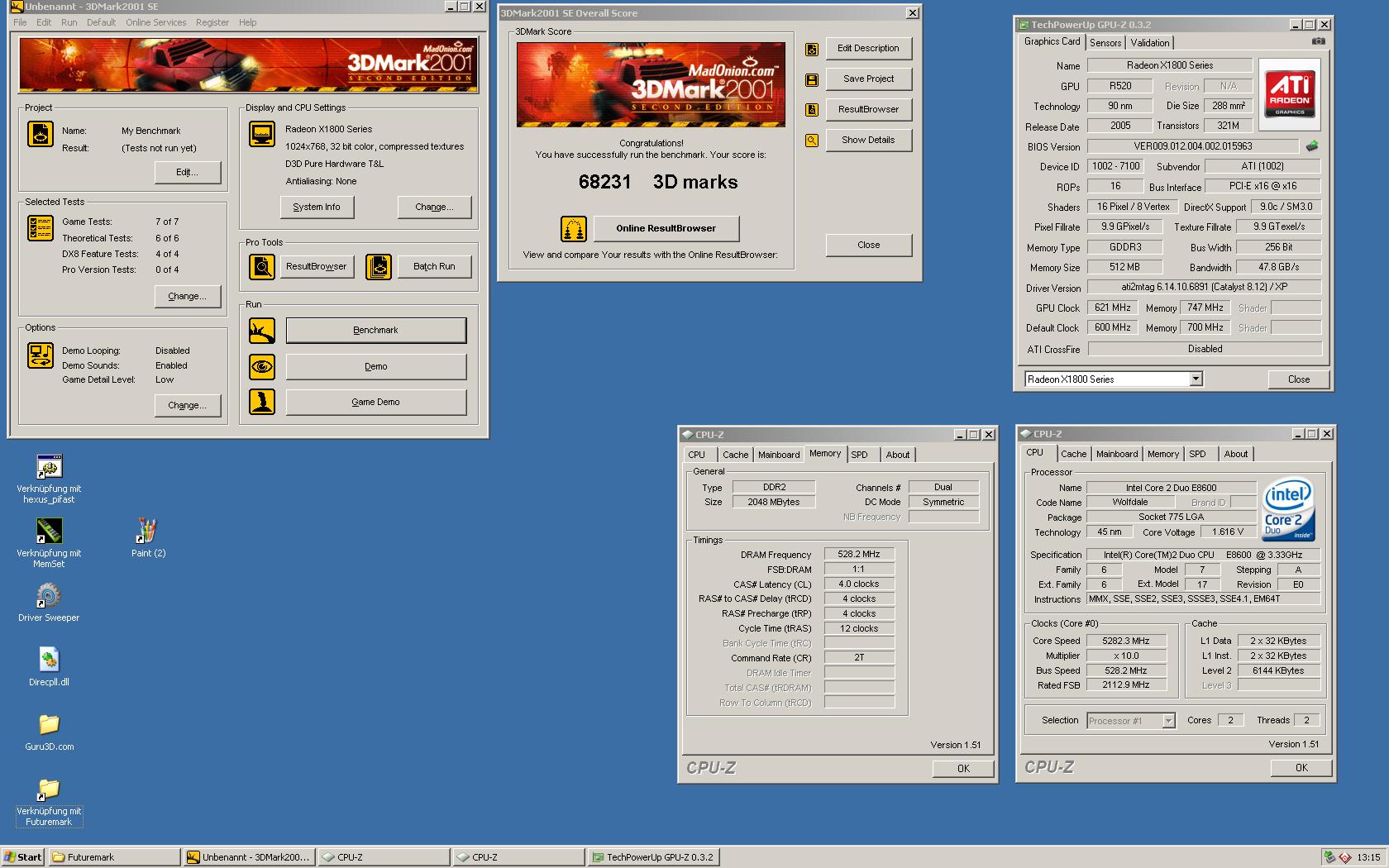Screen dimensions: 1389x868
Task: Click the BIOS save icon in GPU-Z
Action: (x=1311, y=146)
